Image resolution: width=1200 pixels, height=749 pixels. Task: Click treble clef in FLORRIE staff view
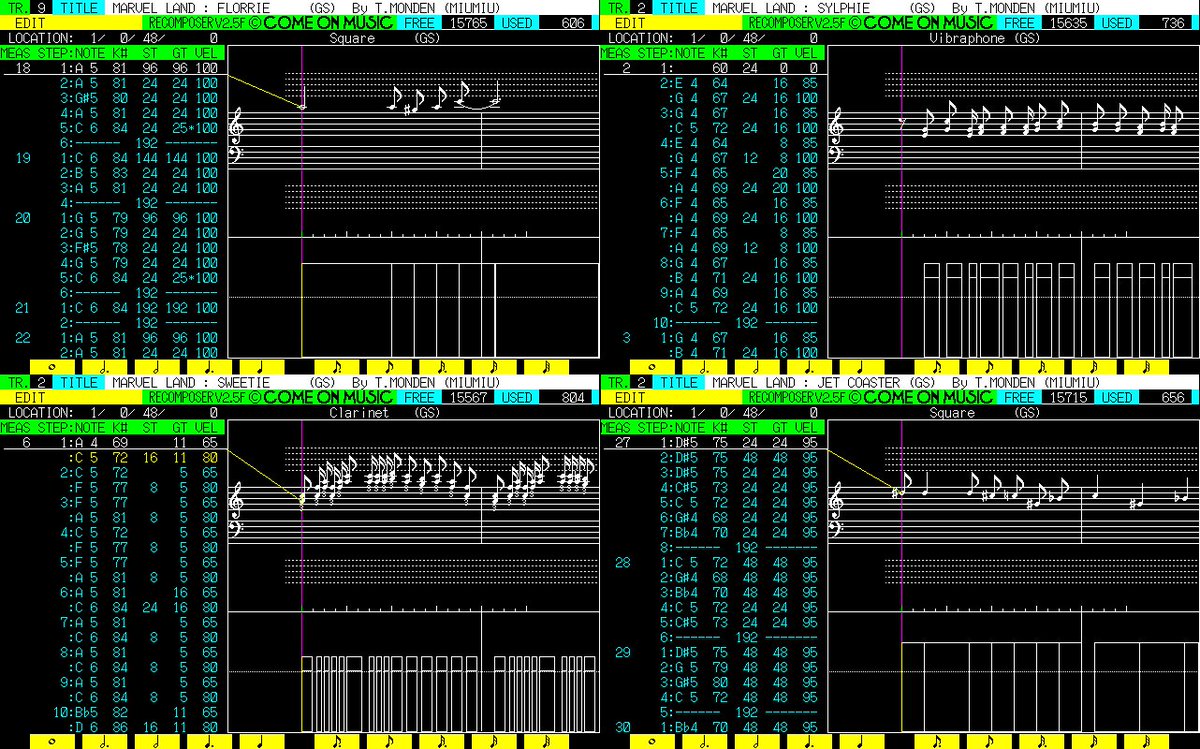point(236,127)
